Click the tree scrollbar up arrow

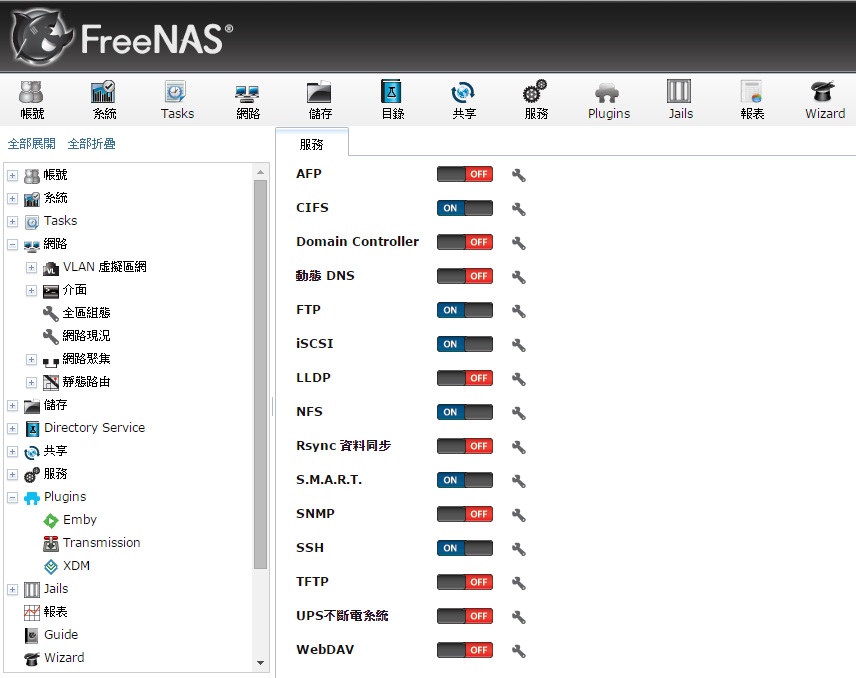point(260,172)
